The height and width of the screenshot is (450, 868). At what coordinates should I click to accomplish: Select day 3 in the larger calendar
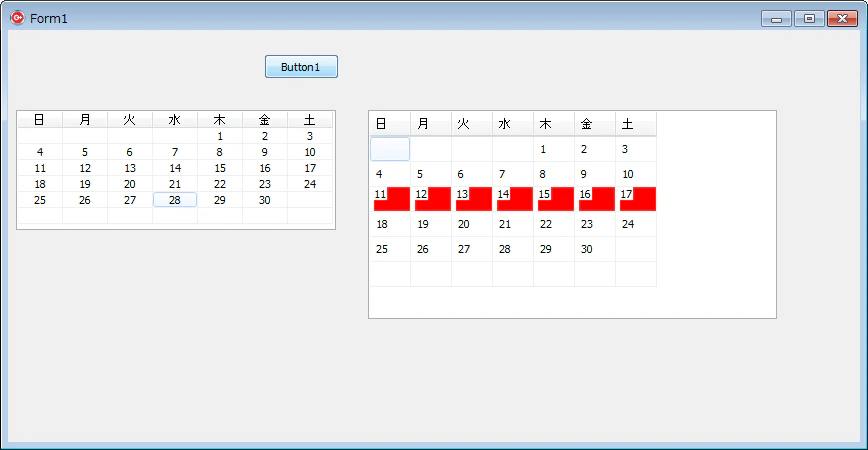(x=636, y=149)
